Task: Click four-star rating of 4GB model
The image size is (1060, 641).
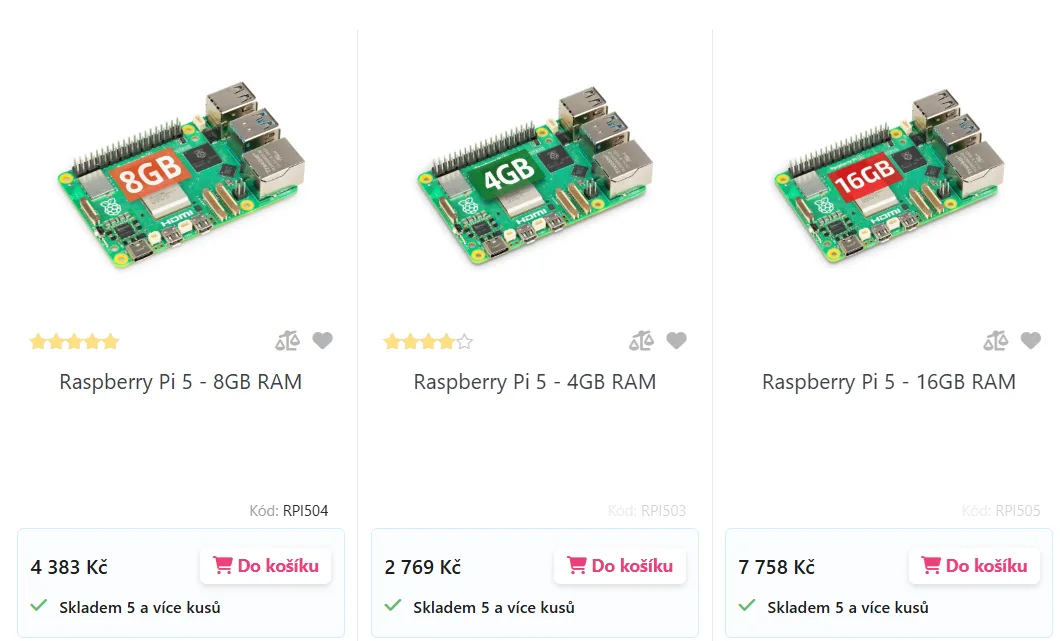Action: 428,342
